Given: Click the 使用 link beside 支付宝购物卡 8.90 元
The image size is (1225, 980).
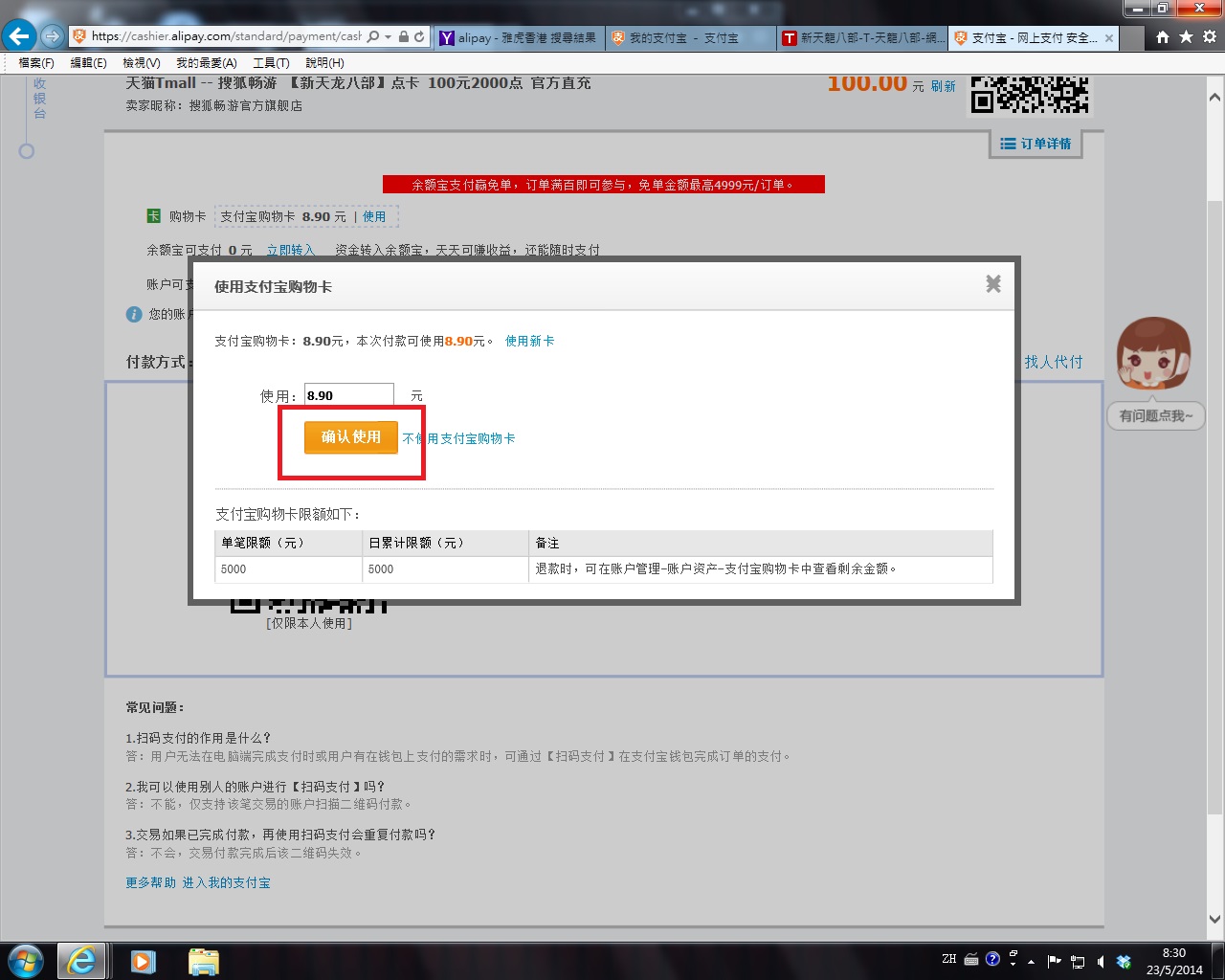Looking at the screenshot, I should click(374, 216).
